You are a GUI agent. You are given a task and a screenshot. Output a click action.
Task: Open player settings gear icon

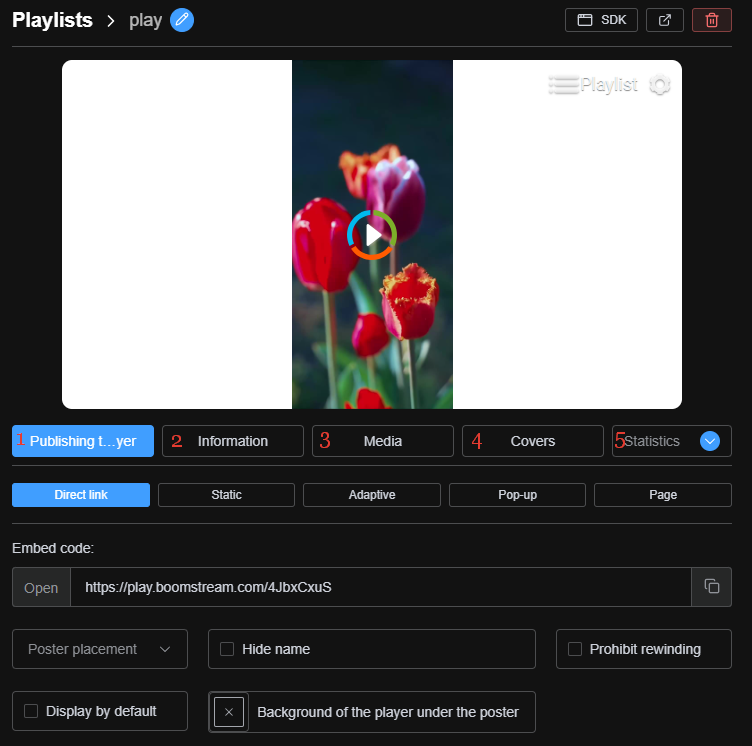(659, 85)
